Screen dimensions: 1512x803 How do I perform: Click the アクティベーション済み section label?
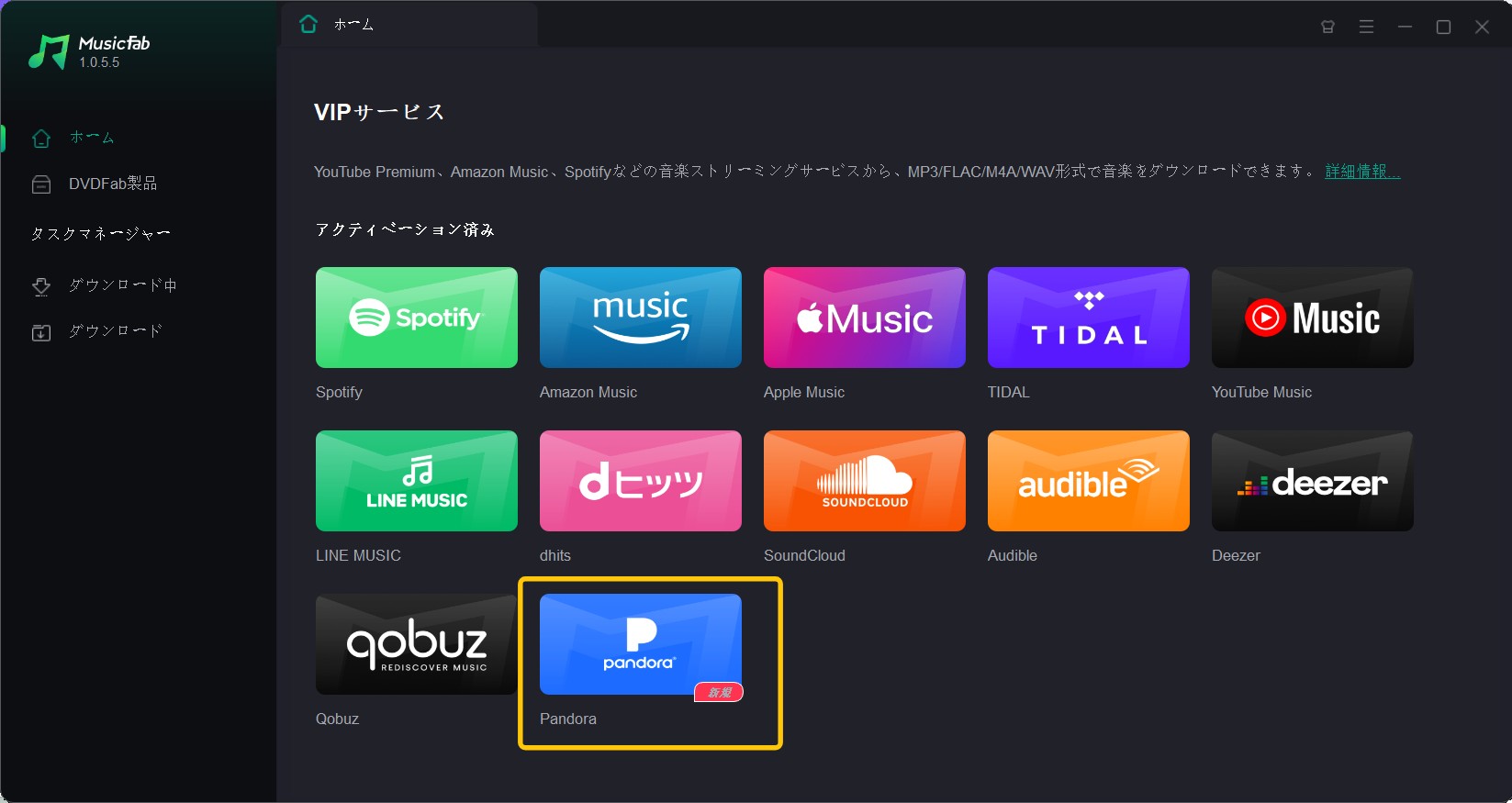coord(405,229)
